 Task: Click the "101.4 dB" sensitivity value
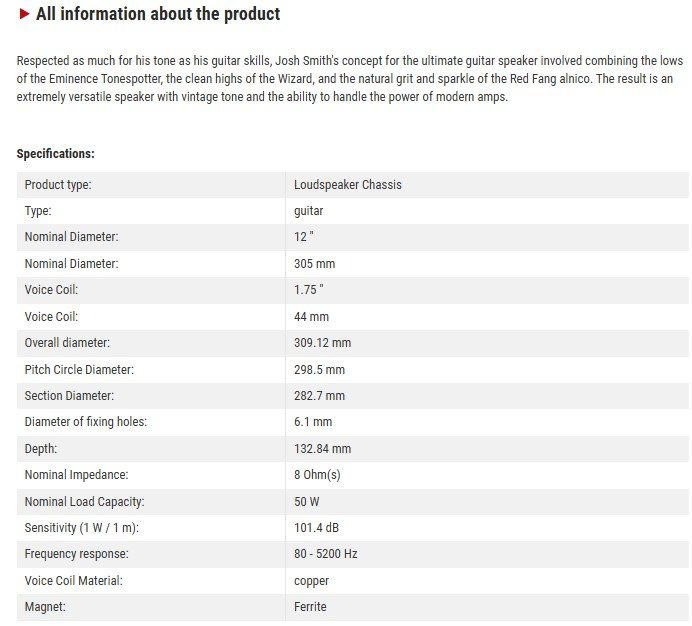(x=317, y=528)
